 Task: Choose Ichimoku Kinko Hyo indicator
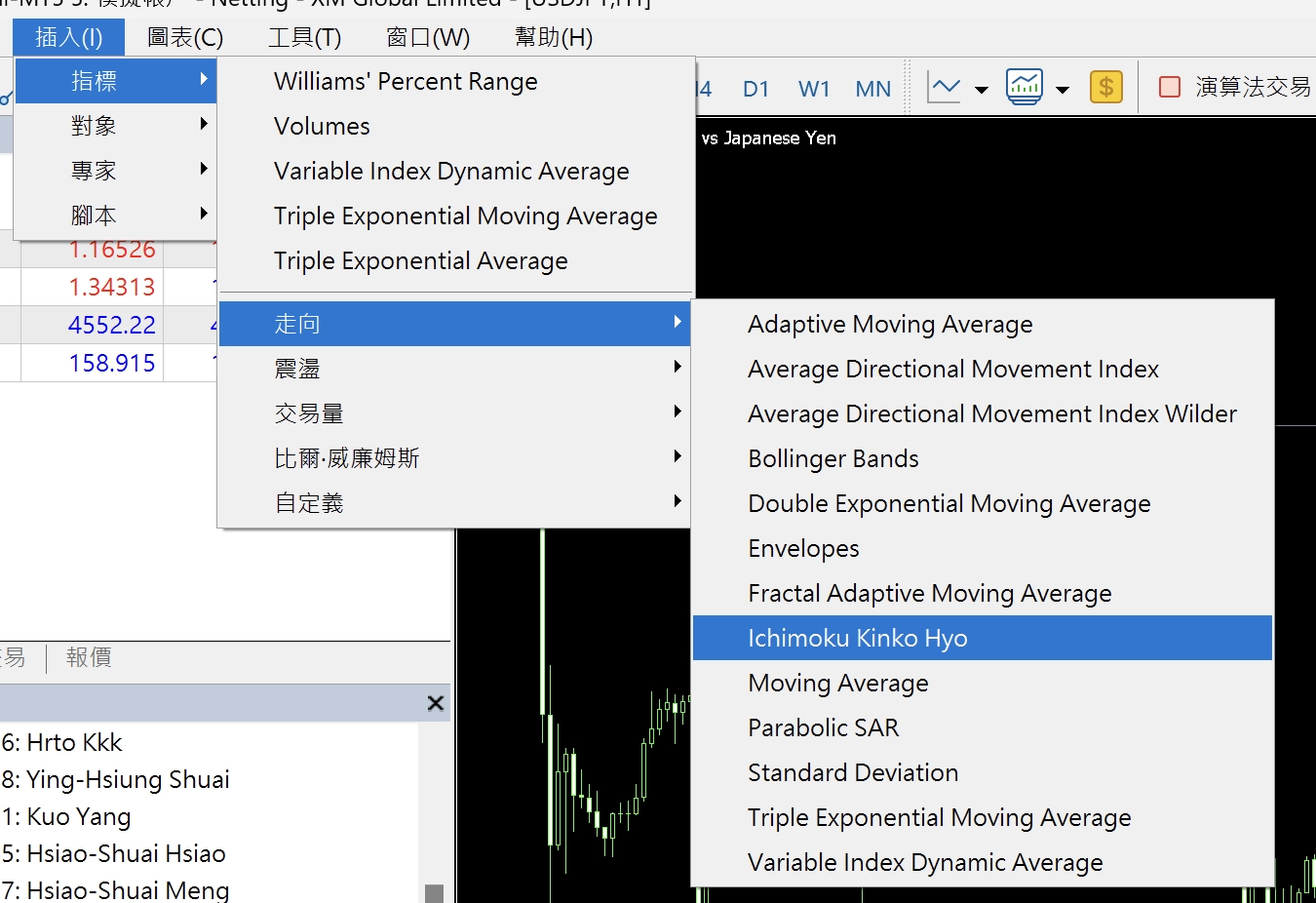983,638
